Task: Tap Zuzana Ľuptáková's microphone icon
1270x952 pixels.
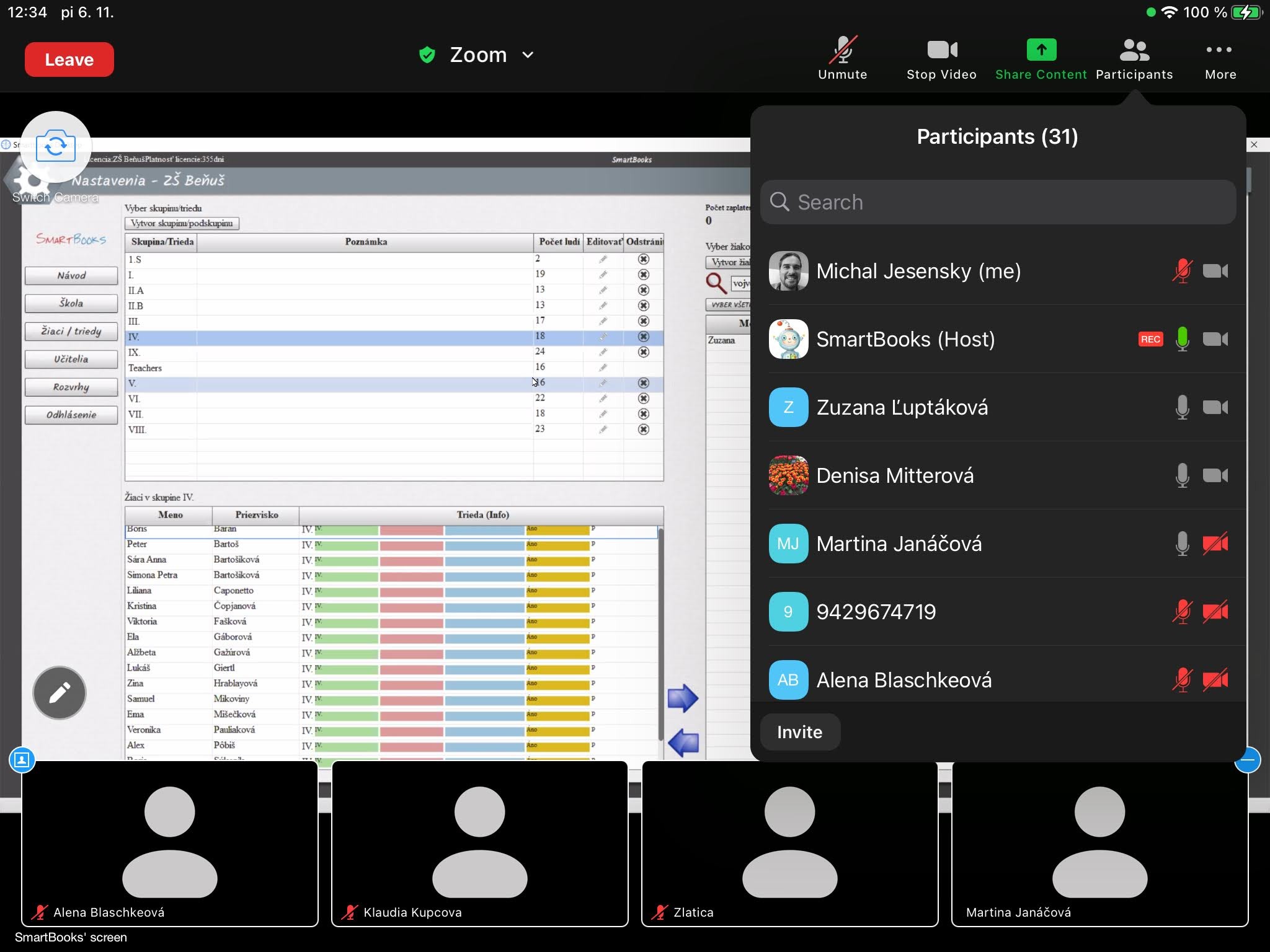Action: [x=1183, y=407]
